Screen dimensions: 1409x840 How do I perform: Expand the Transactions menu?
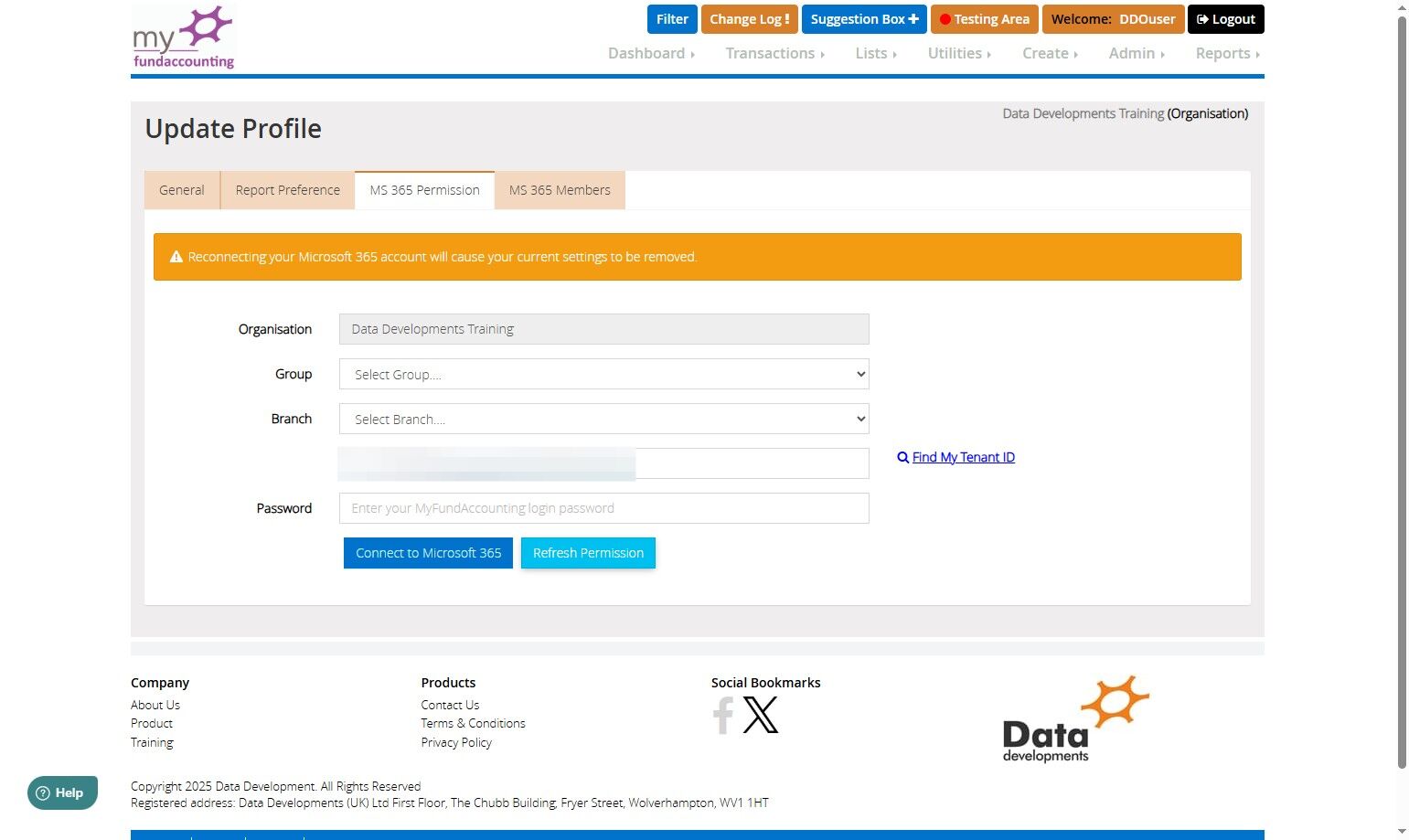(x=775, y=53)
